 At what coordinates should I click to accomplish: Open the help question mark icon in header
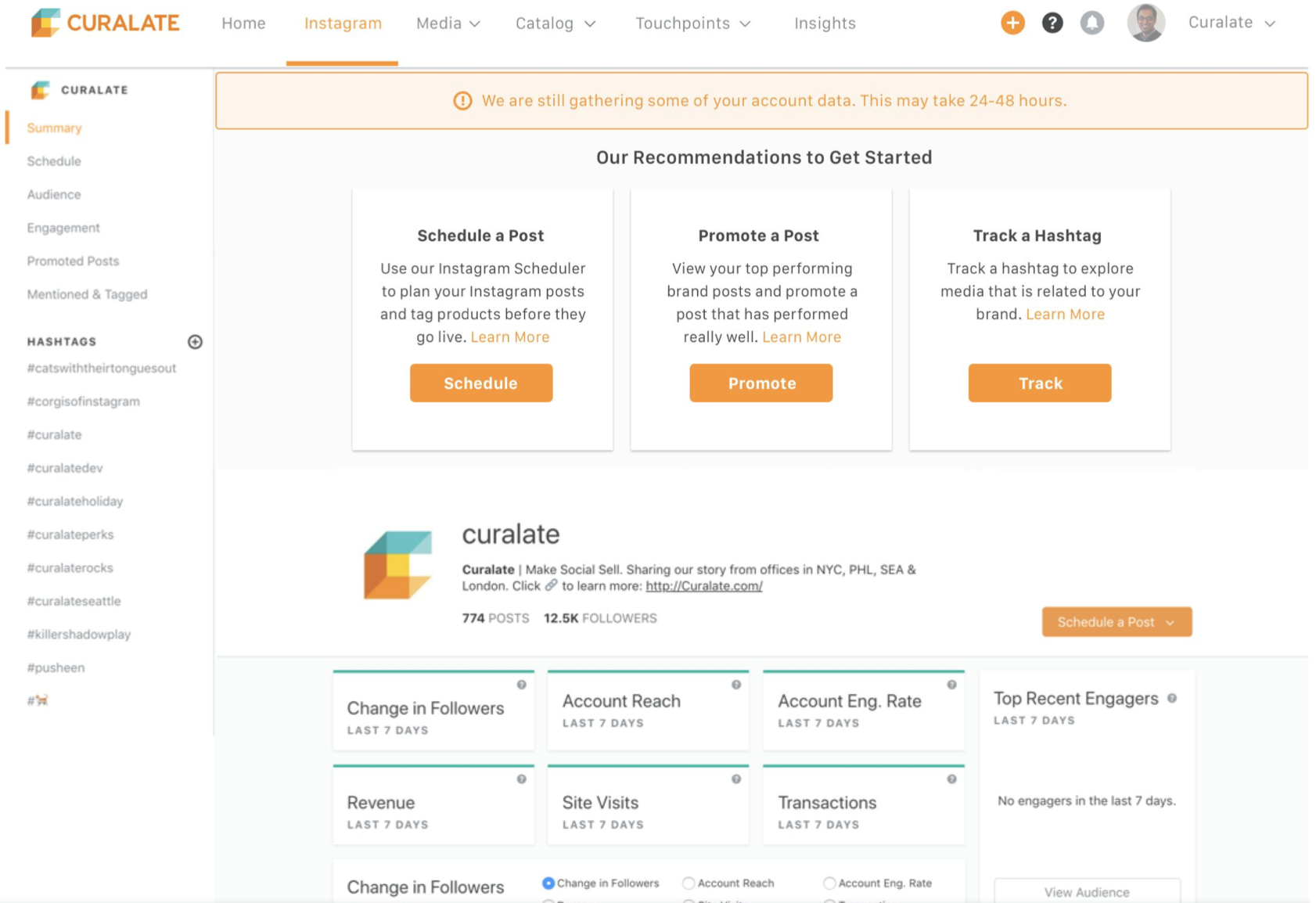pyautogui.click(x=1052, y=23)
